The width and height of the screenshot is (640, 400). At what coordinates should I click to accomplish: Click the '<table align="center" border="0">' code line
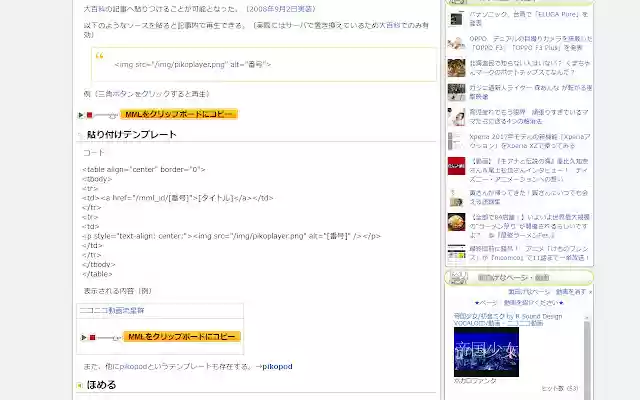[x=144, y=169]
